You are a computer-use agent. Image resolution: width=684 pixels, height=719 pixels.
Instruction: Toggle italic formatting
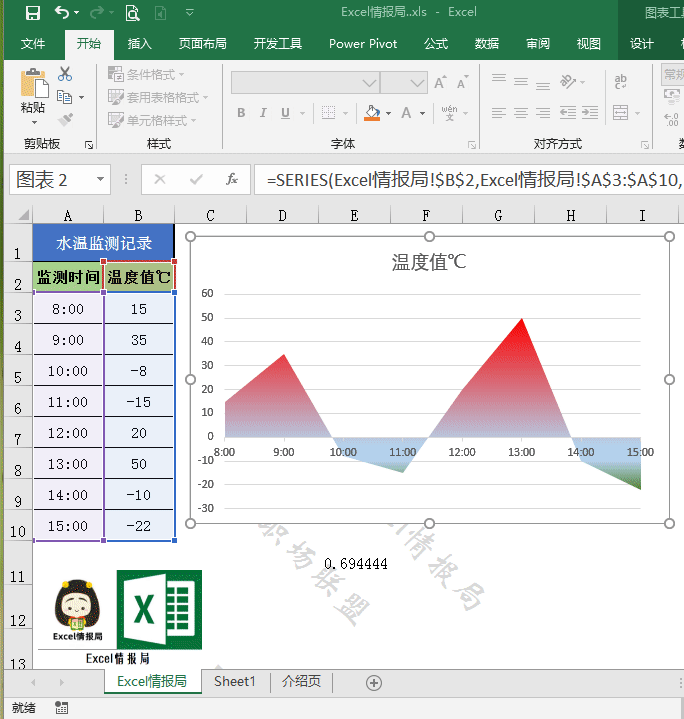[263, 113]
